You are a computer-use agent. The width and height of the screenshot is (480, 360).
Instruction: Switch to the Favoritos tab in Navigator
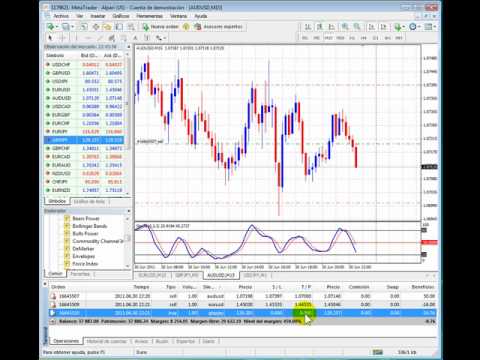point(80,274)
